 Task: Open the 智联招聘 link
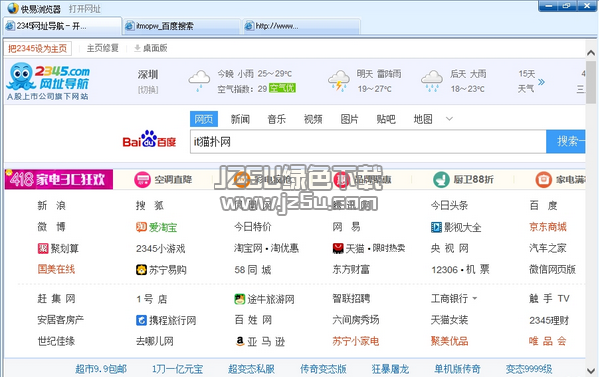[351, 298]
